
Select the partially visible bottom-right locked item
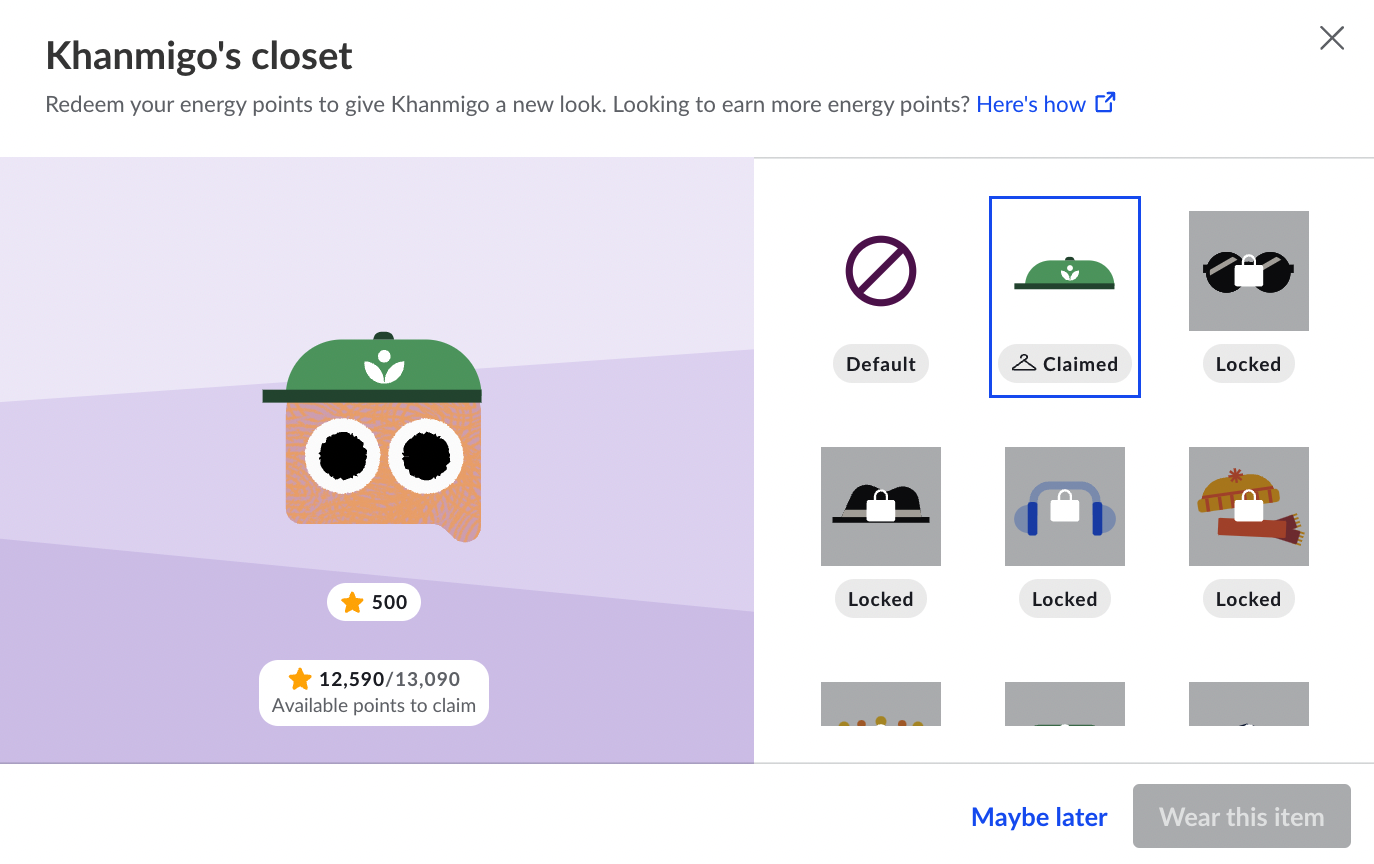point(1249,704)
